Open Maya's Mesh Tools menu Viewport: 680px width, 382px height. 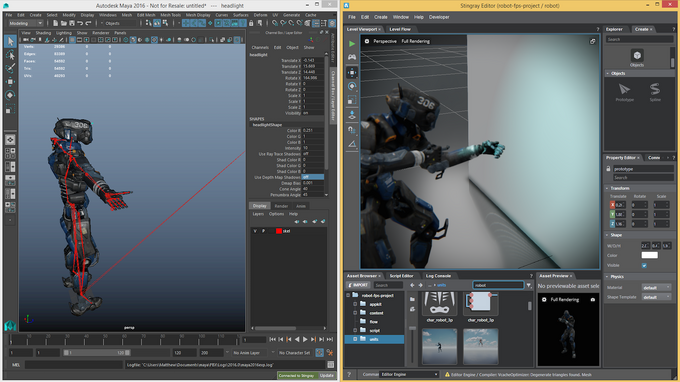click(x=170, y=15)
